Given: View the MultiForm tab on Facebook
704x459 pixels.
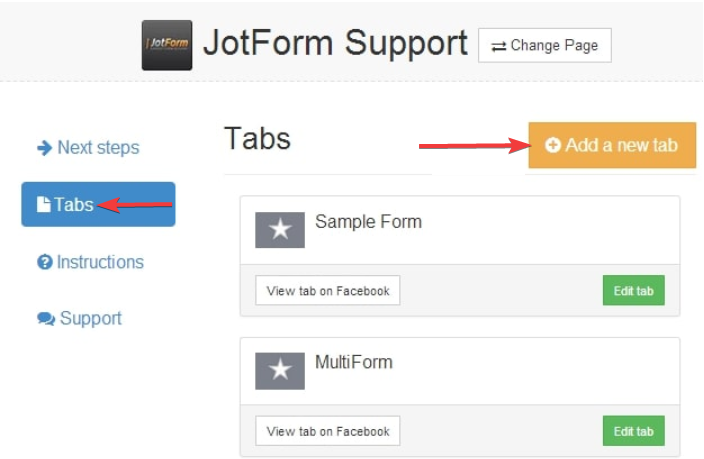Looking at the screenshot, I should click(x=328, y=431).
